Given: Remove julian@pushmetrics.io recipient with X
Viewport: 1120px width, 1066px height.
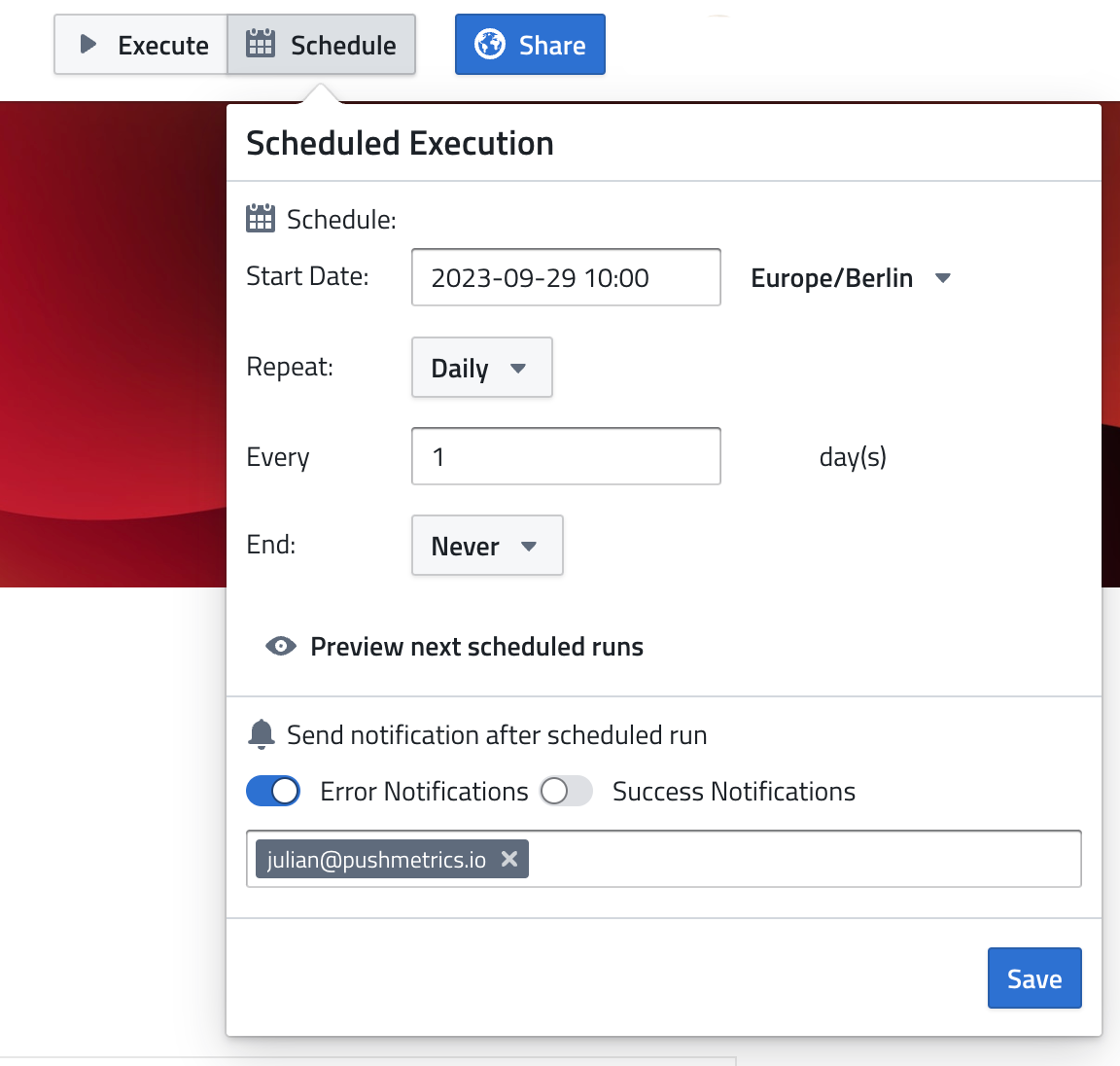Looking at the screenshot, I should [508, 859].
